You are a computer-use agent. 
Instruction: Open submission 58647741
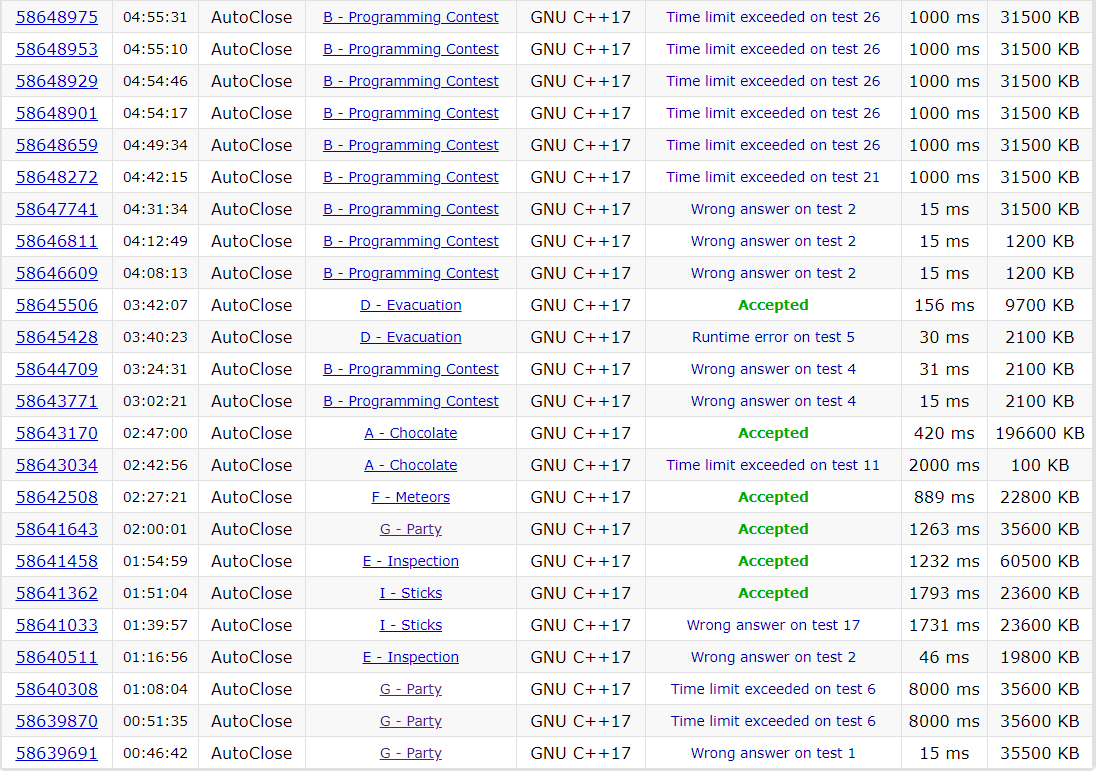(57, 209)
